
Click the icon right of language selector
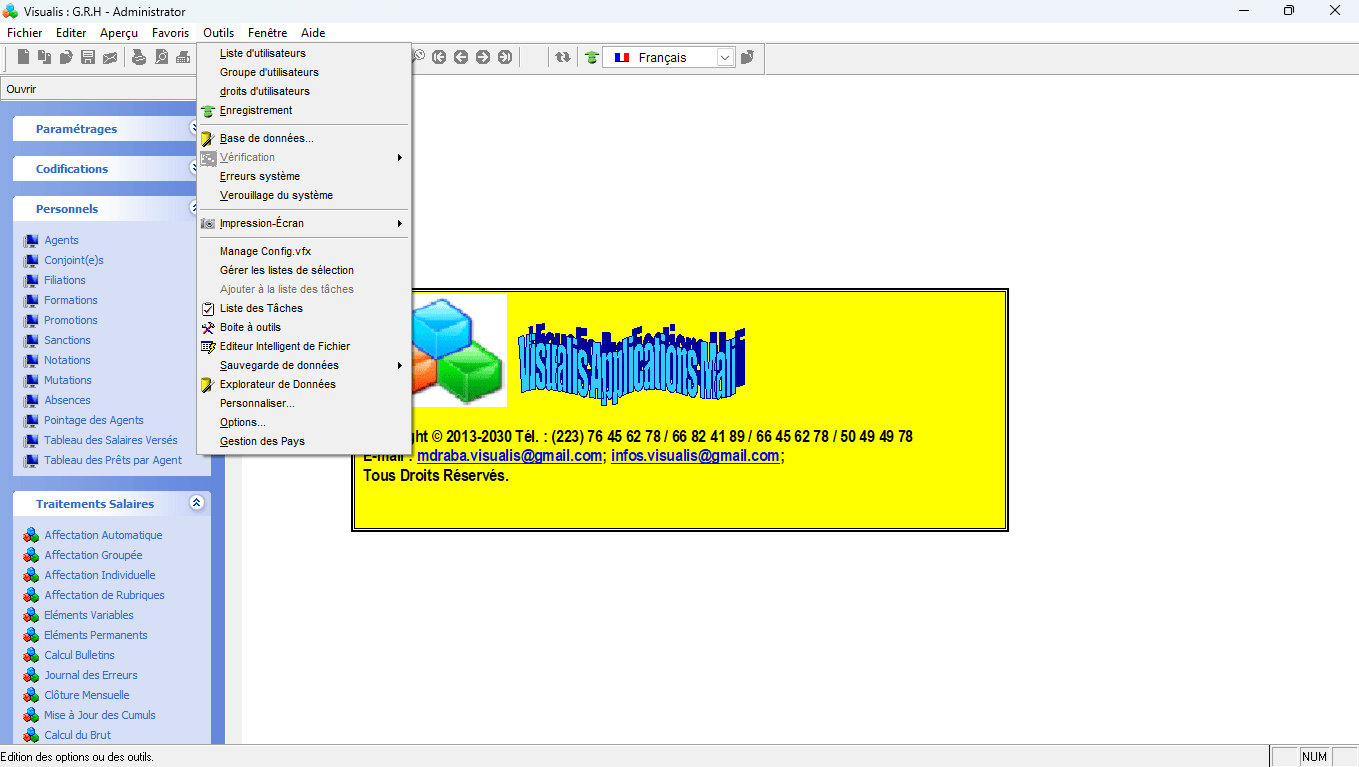click(x=747, y=57)
